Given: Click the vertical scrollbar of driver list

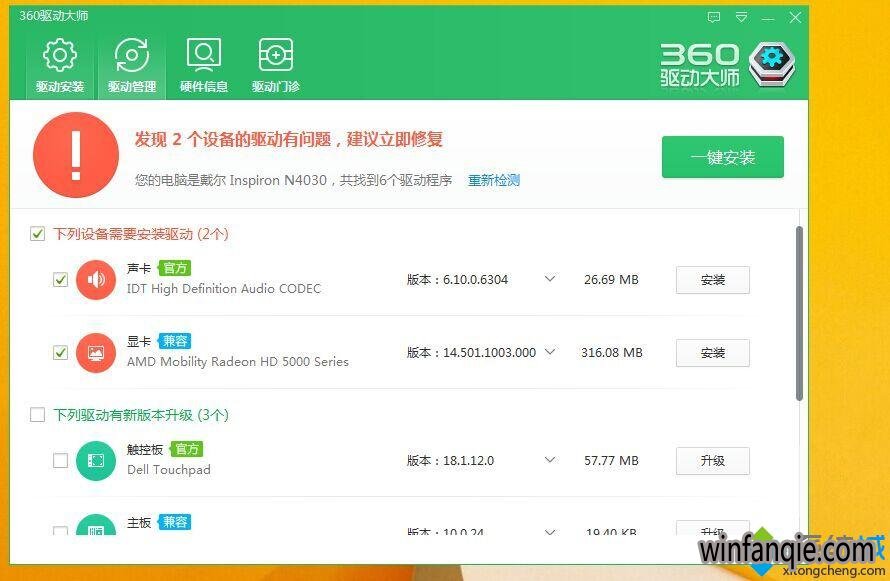Looking at the screenshot, I should point(798,312).
